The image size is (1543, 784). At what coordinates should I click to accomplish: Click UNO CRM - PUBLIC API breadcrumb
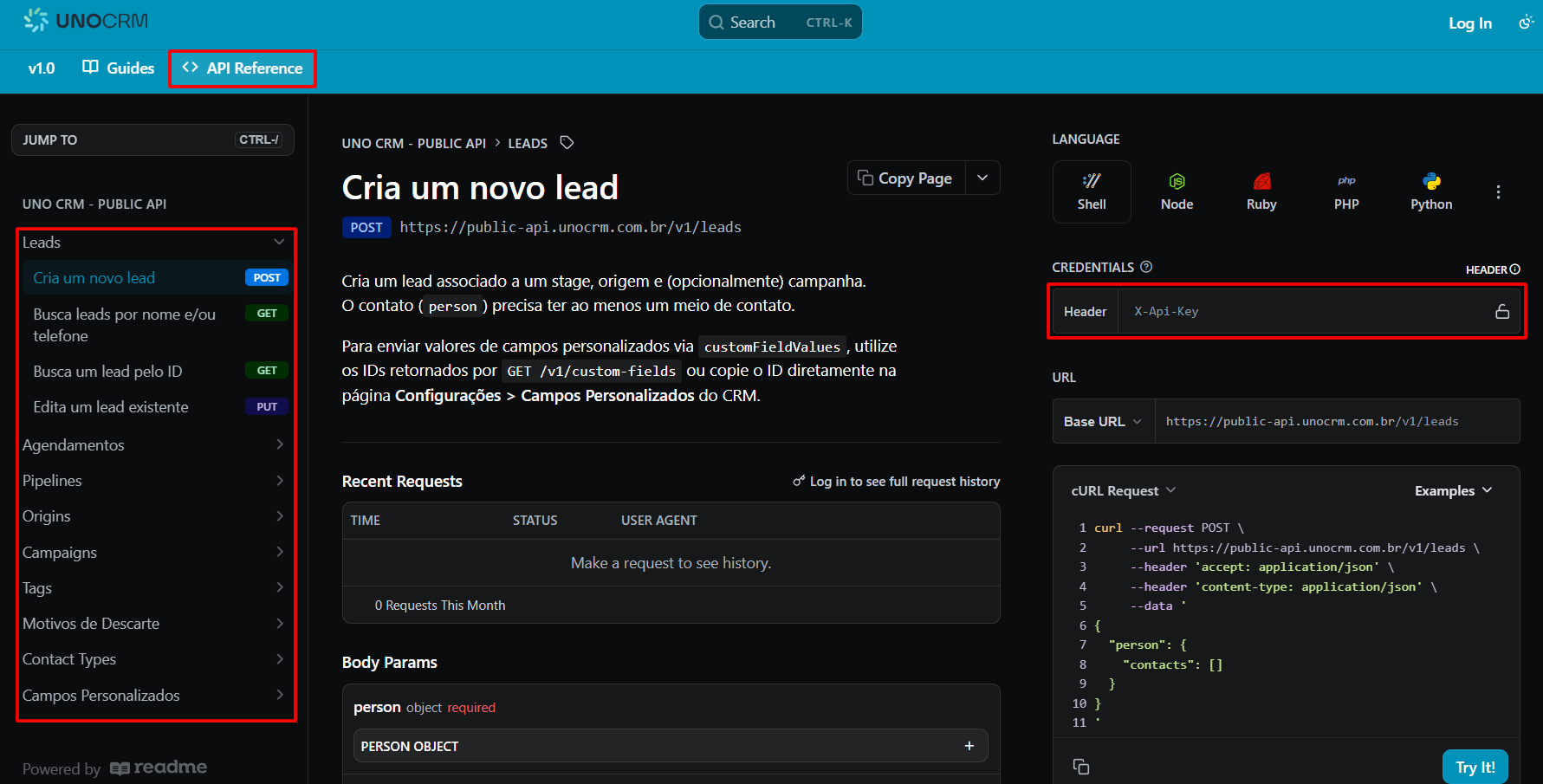413,144
